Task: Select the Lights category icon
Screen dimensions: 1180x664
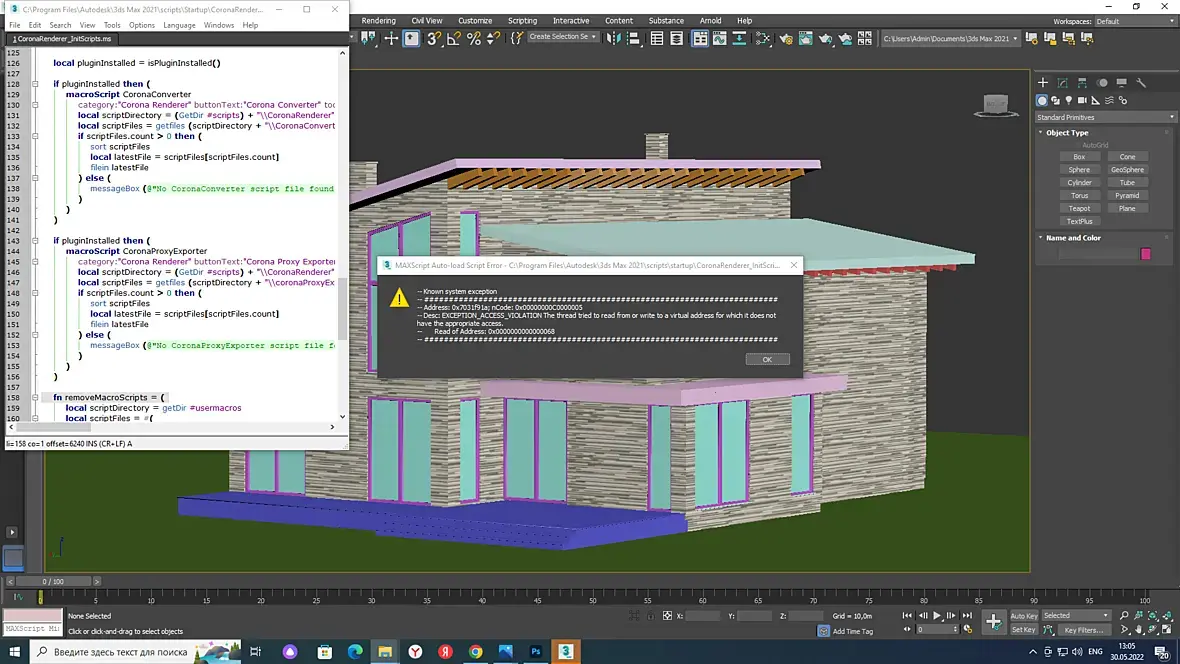Action: tap(1069, 100)
